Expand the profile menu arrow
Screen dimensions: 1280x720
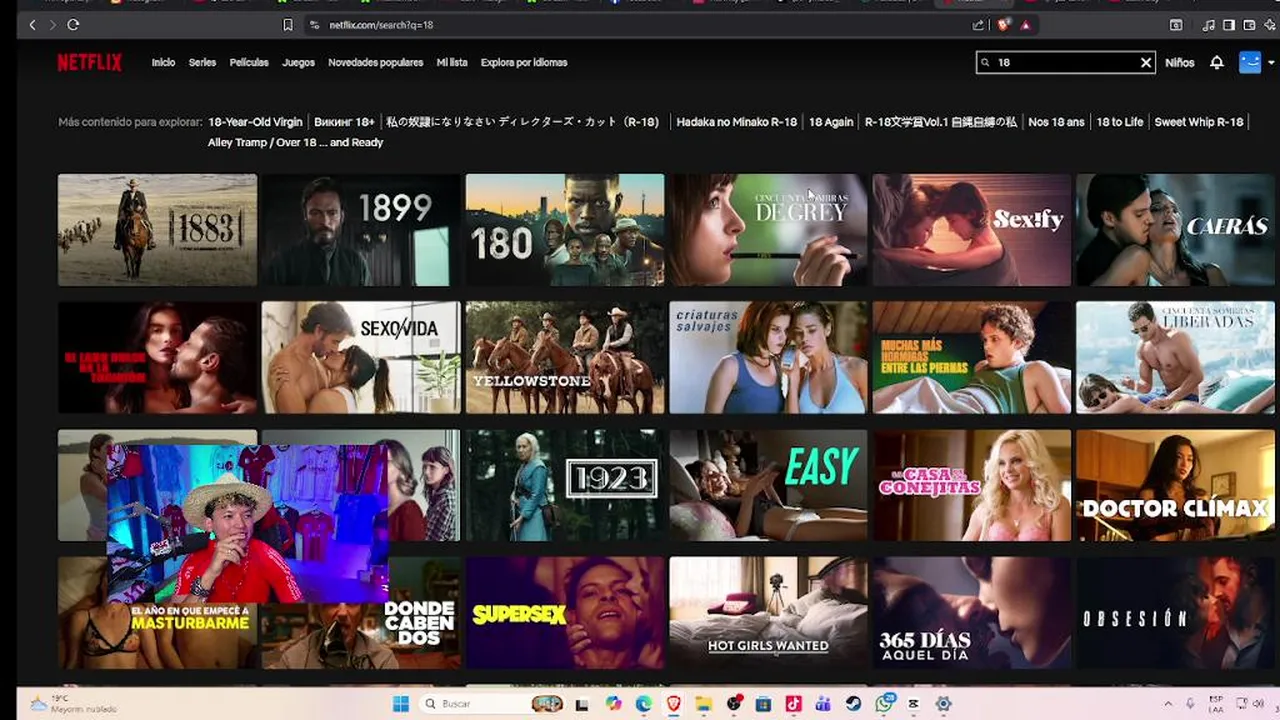(x=1271, y=62)
